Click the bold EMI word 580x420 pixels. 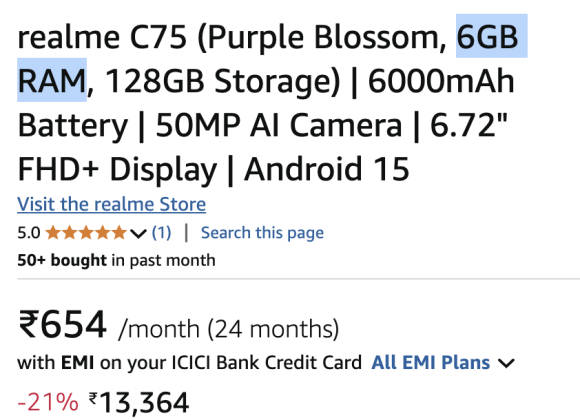pos(77,362)
